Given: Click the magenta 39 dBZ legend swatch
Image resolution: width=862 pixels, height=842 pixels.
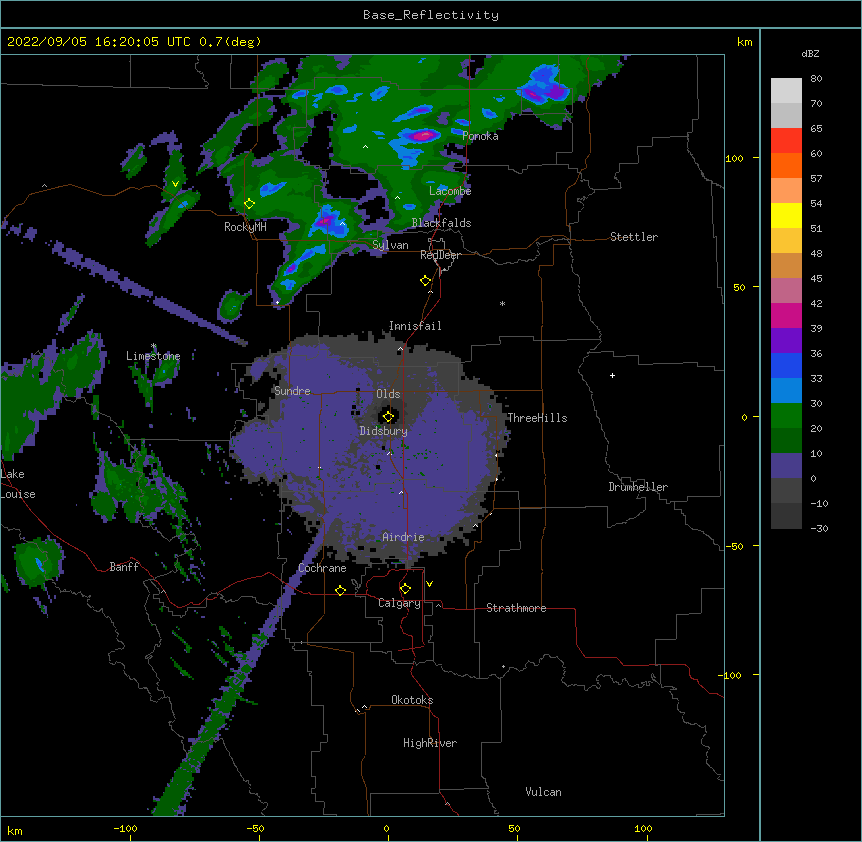Looking at the screenshot, I should tap(786, 315).
